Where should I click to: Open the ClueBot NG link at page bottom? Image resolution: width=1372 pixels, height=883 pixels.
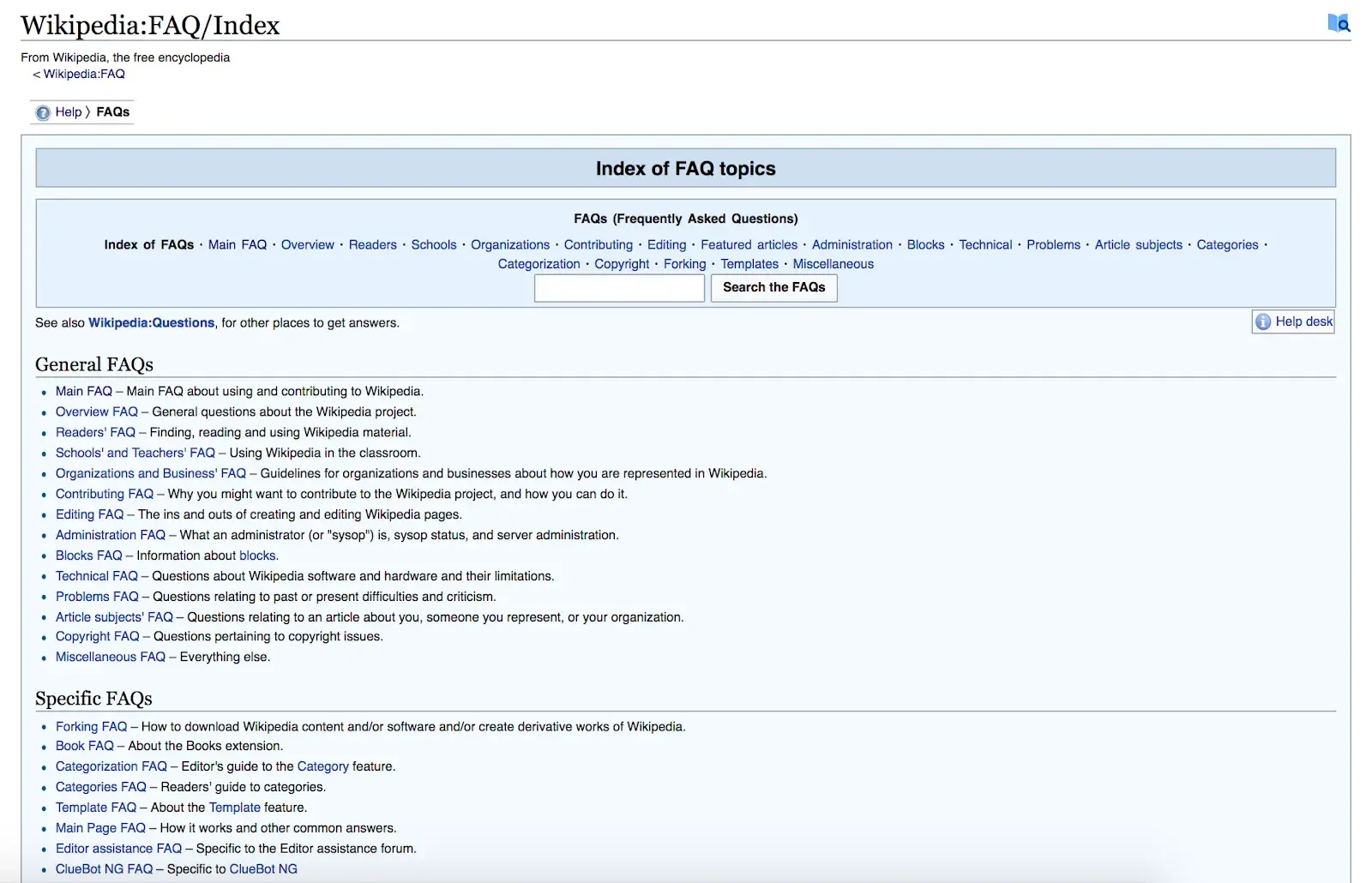point(263,868)
